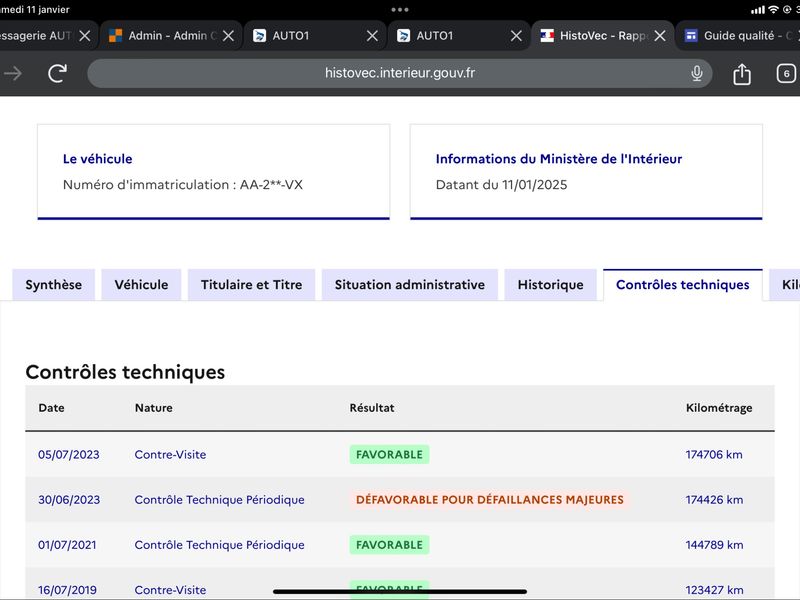Tap the cellular signal bars icon
Screen dimensions: 800x600
(x=758, y=10)
